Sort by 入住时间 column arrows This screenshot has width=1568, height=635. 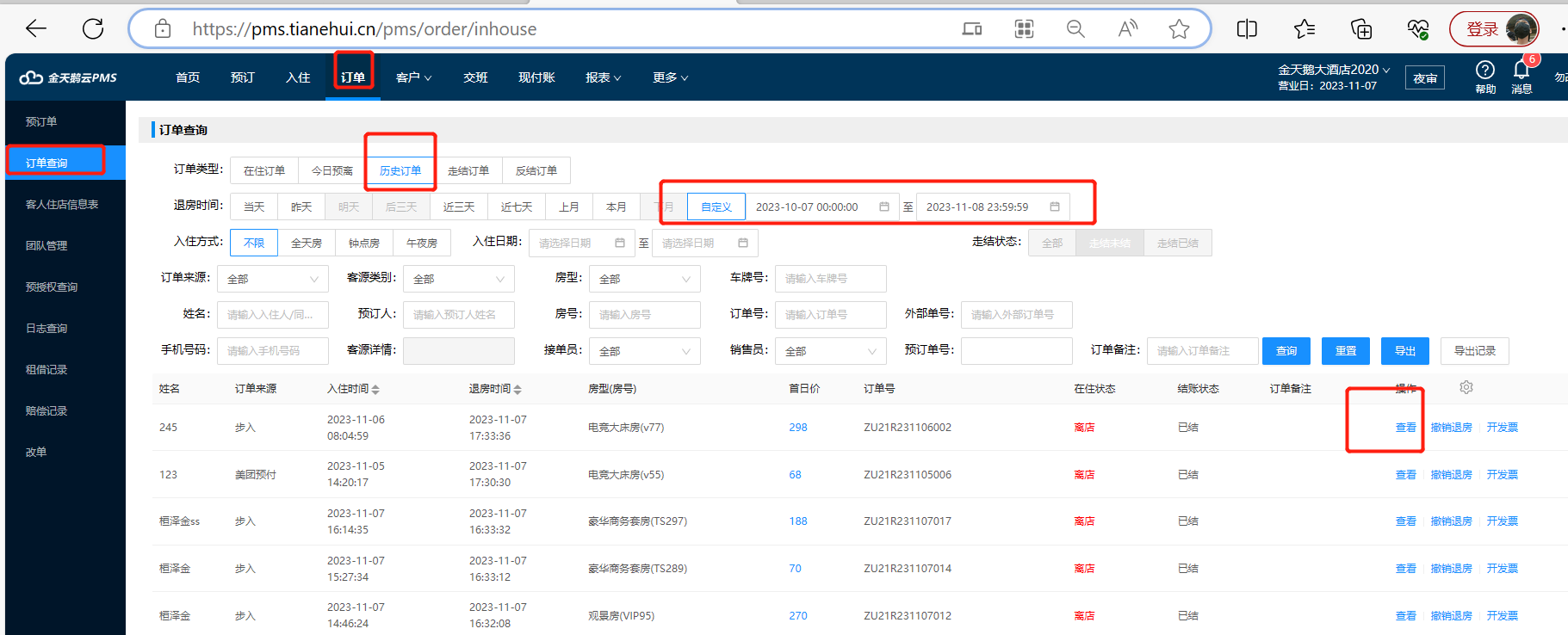[375, 390]
